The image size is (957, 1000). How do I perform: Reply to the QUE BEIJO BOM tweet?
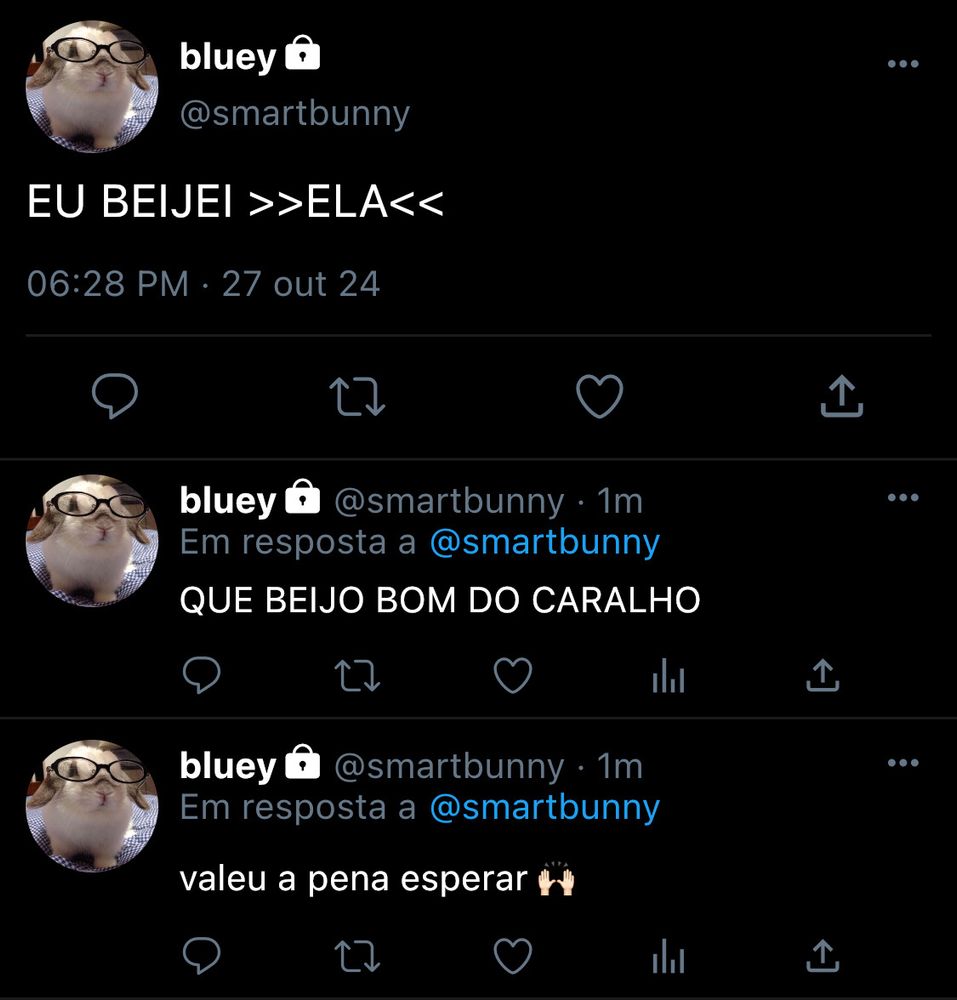tap(201, 675)
